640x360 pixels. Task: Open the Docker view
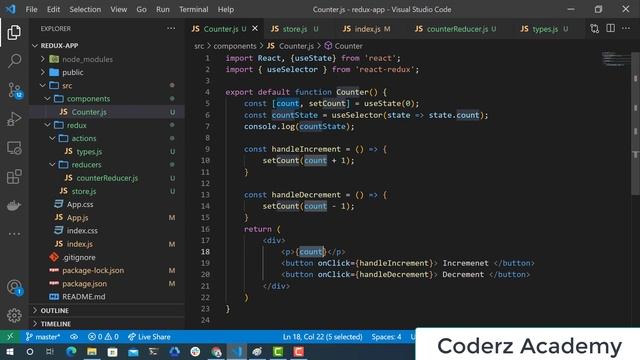click(14, 205)
